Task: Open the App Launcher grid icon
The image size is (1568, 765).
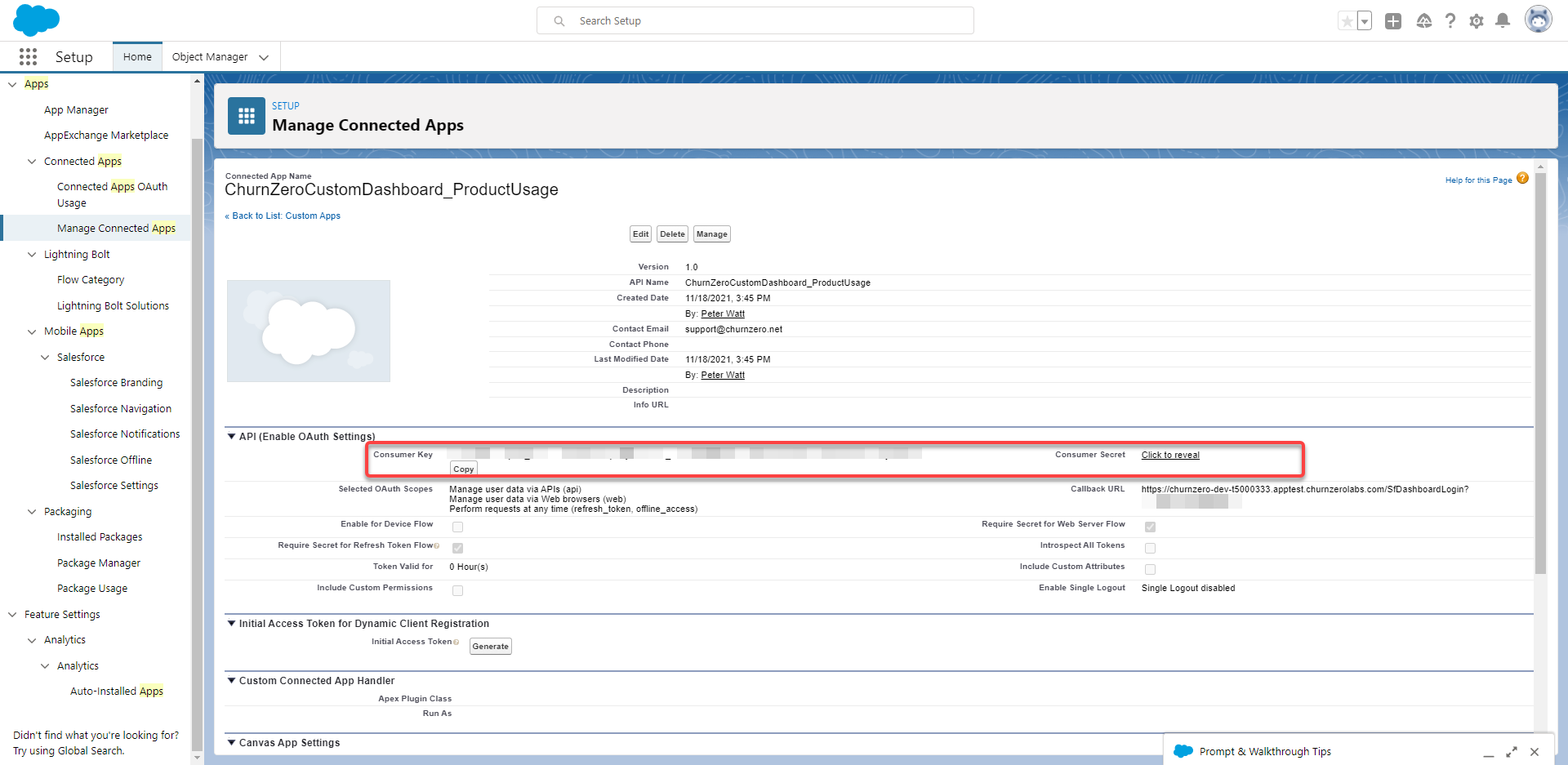Action: tap(28, 56)
